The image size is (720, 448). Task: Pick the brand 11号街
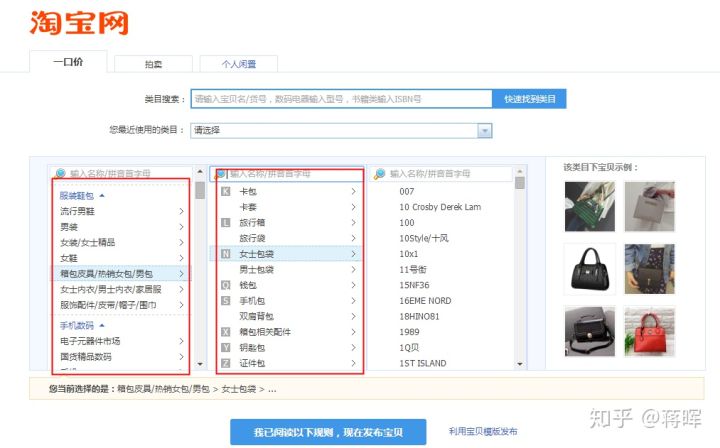[x=413, y=269]
